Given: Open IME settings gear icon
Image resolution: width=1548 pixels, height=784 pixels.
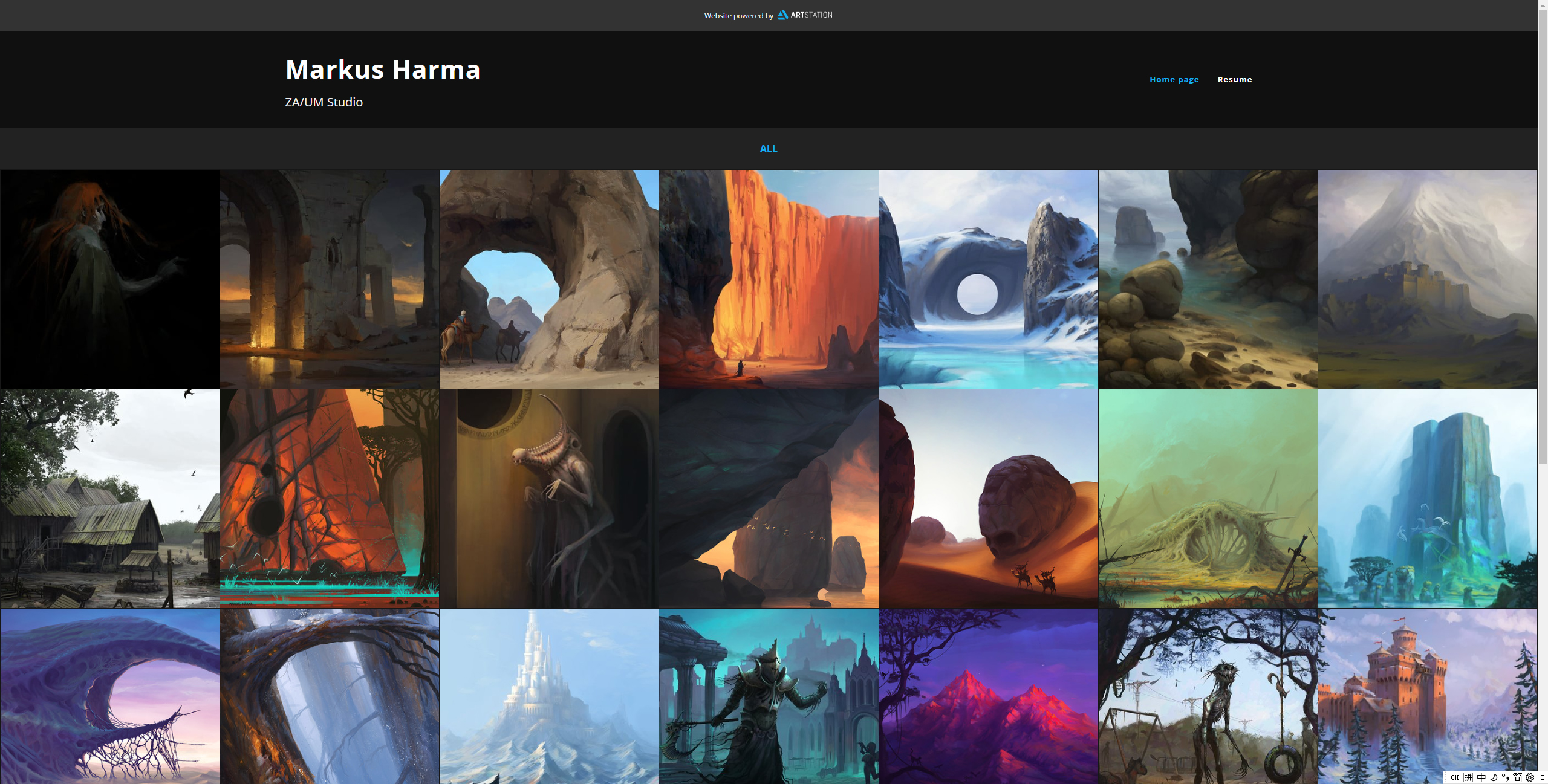Looking at the screenshot, I should tap(1530, 777).
